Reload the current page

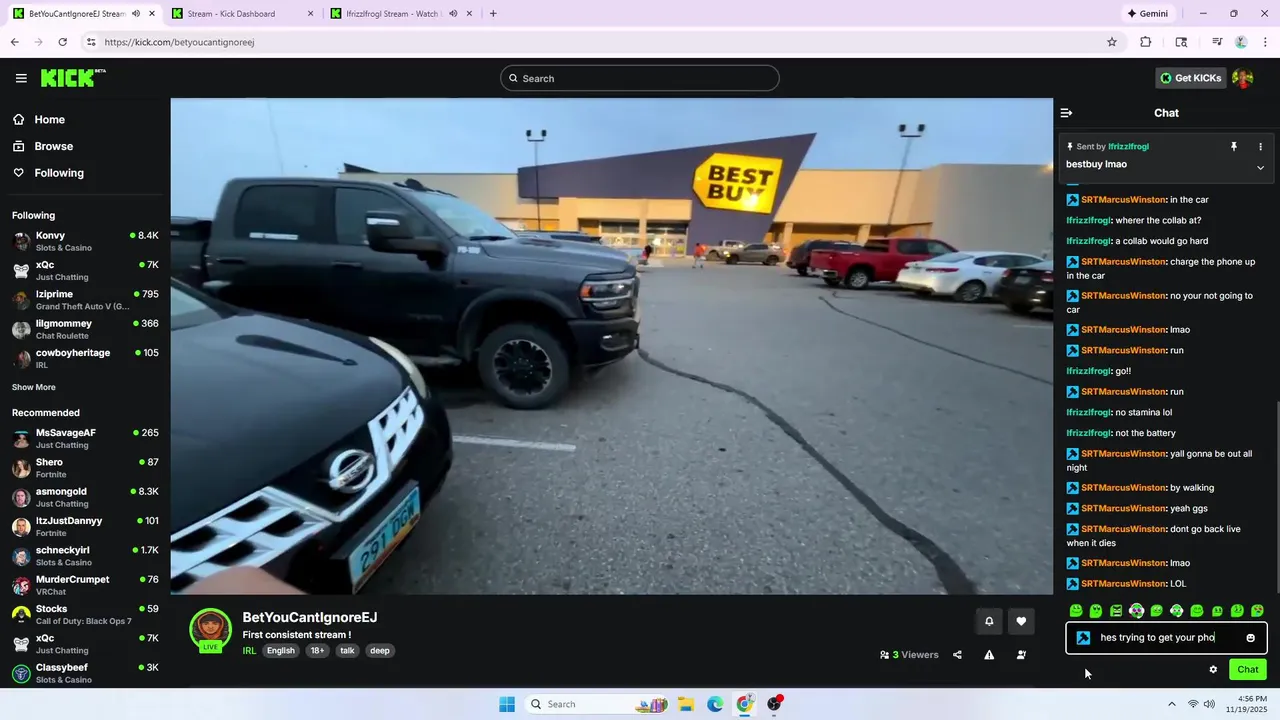(x=63, y=42)
